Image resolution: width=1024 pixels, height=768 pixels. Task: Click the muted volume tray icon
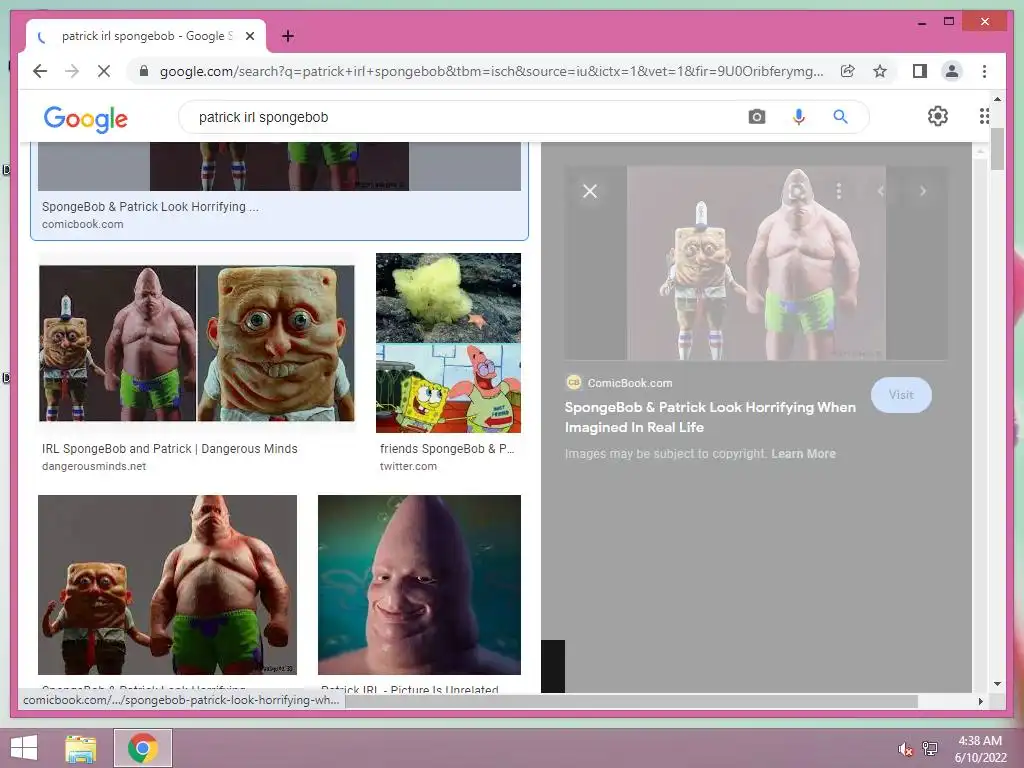pyautogui.click(x=905, y=749)
